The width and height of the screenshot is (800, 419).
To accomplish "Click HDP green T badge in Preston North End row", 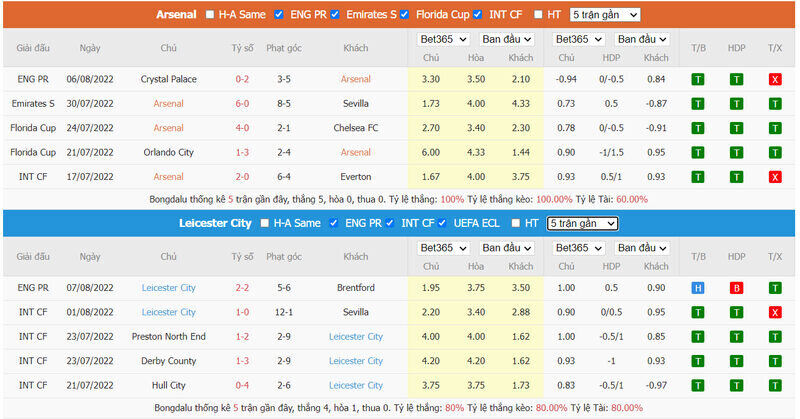I will [736, 337].
